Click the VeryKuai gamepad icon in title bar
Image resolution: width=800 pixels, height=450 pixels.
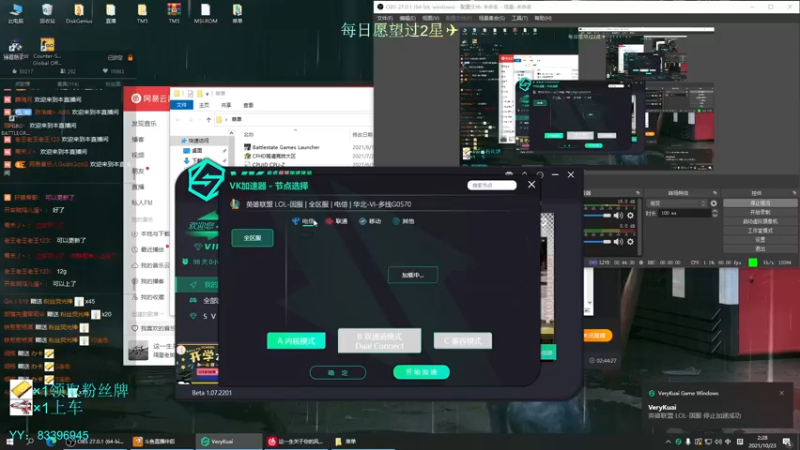click(509, 174)
